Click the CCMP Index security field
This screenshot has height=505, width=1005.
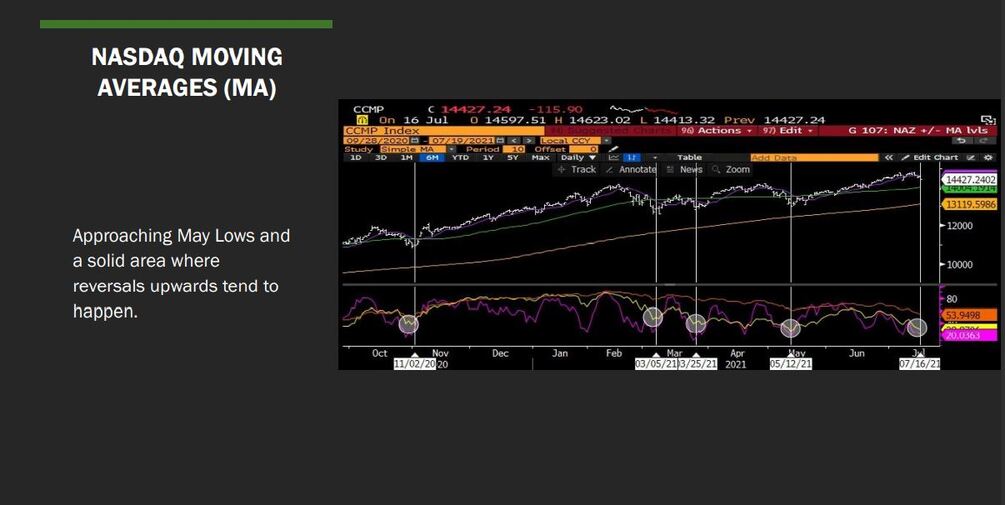coord(444,130)
